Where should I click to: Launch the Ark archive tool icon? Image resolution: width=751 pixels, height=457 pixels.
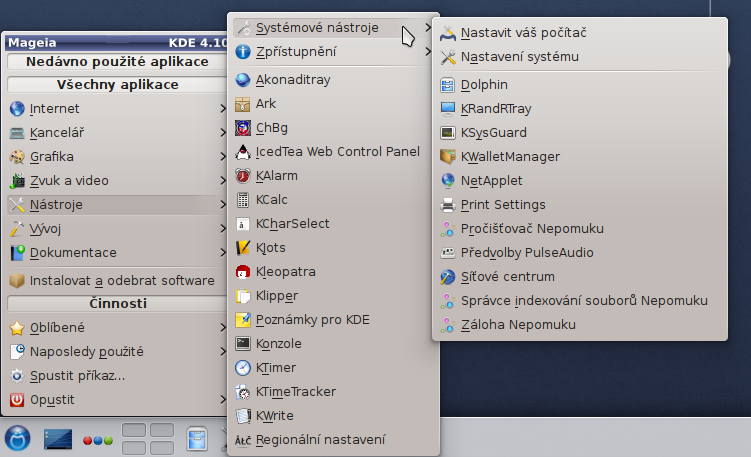pyautogui.click(x=243, y=104)
